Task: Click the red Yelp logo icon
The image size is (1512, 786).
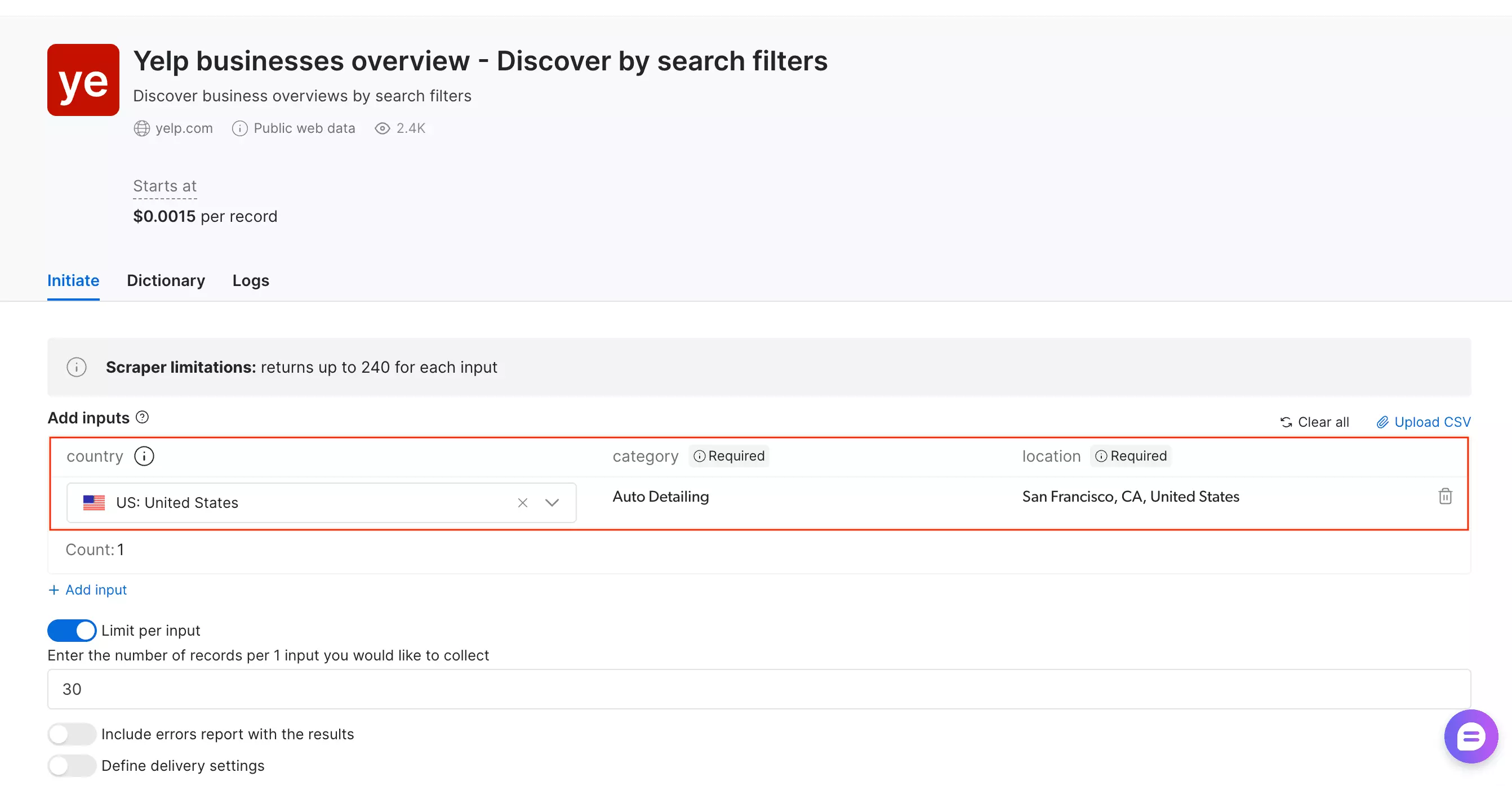Action: pos(83,80)
